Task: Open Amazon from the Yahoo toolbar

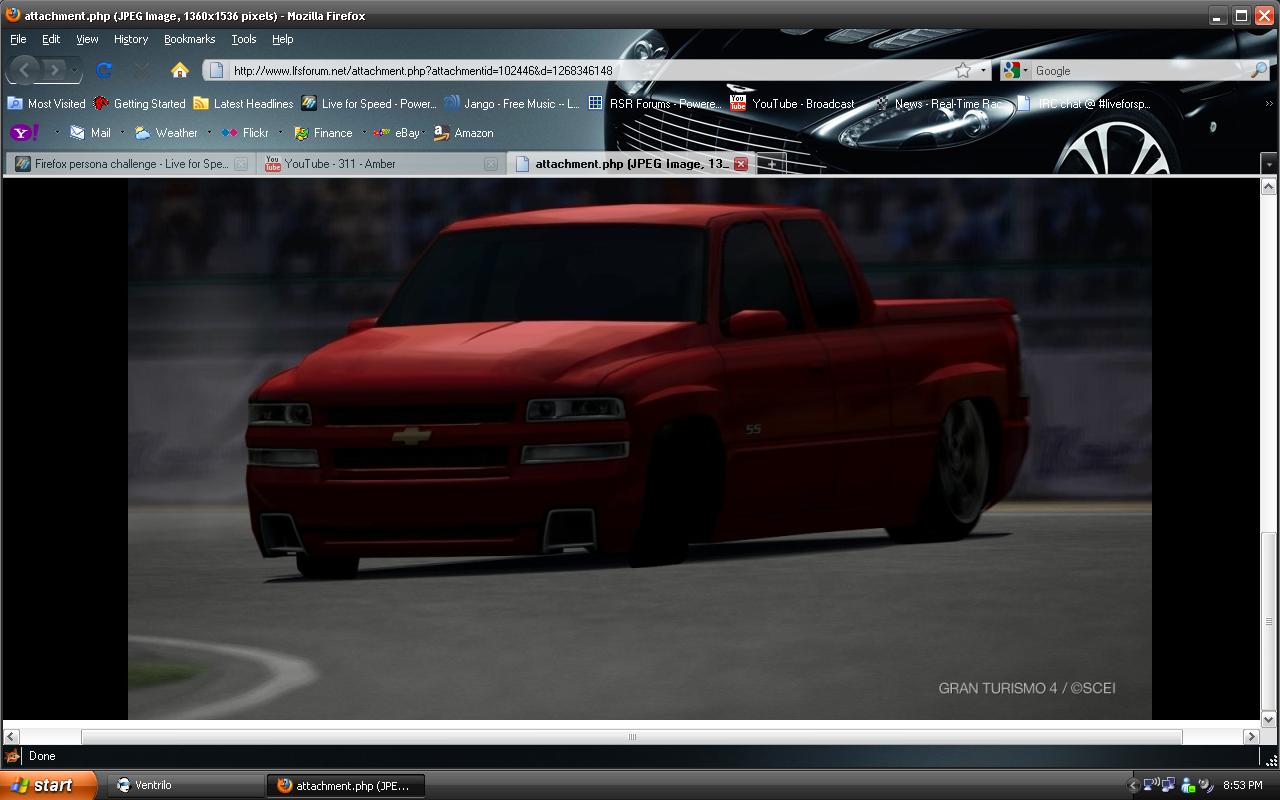Action: [x=463, y=132]
